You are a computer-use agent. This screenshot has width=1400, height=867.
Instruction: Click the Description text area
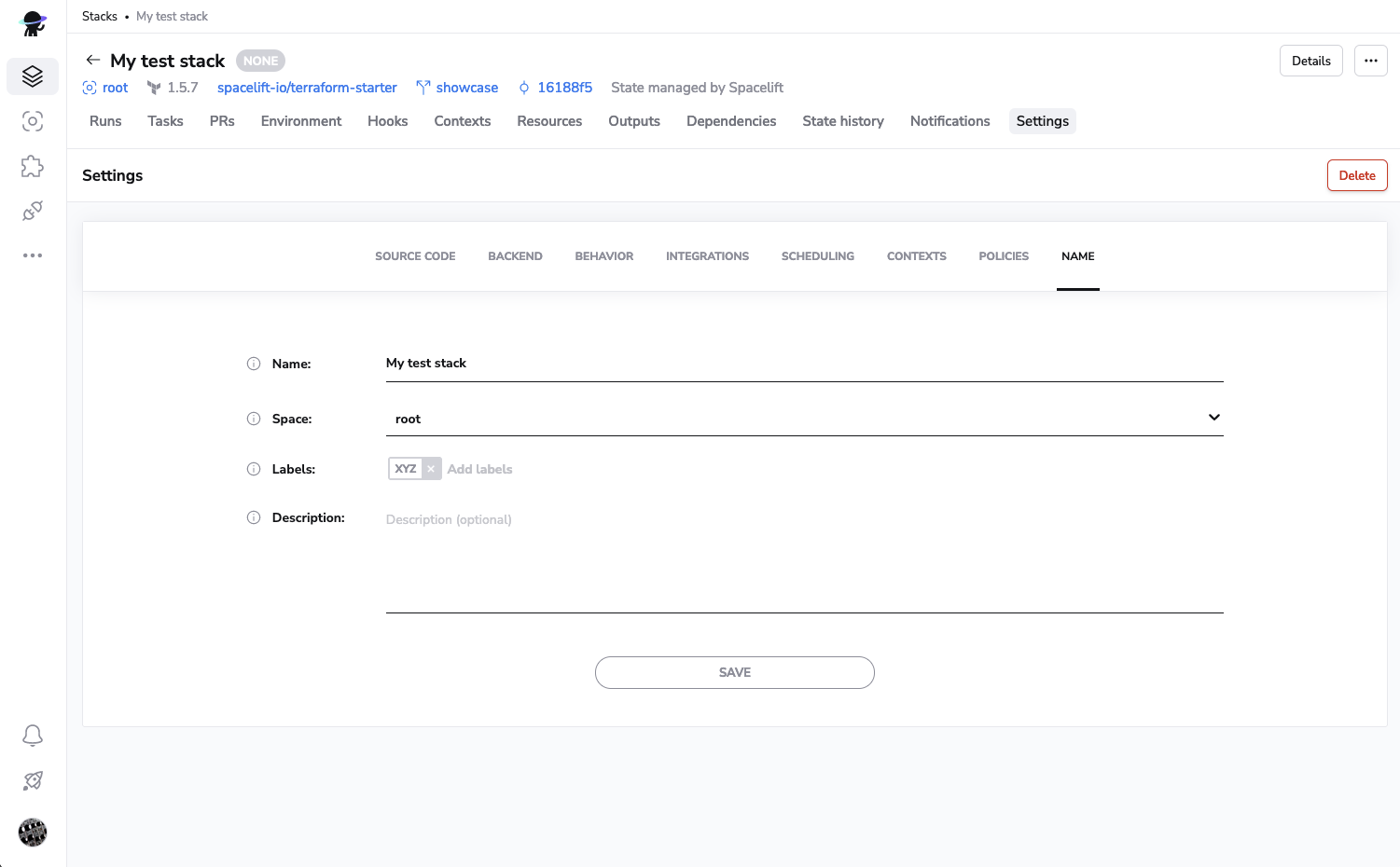(805, 559)
